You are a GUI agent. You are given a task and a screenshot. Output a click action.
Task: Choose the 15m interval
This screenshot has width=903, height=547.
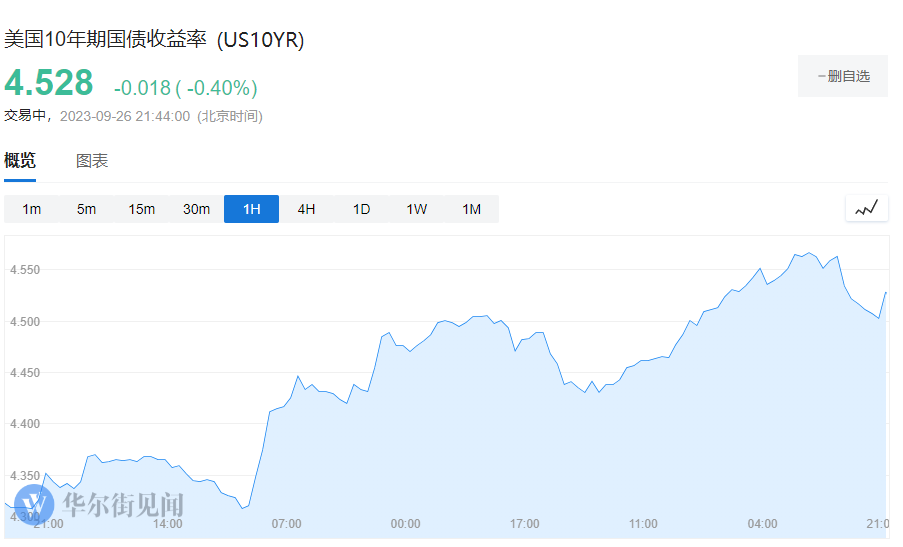tap(142, 209)
